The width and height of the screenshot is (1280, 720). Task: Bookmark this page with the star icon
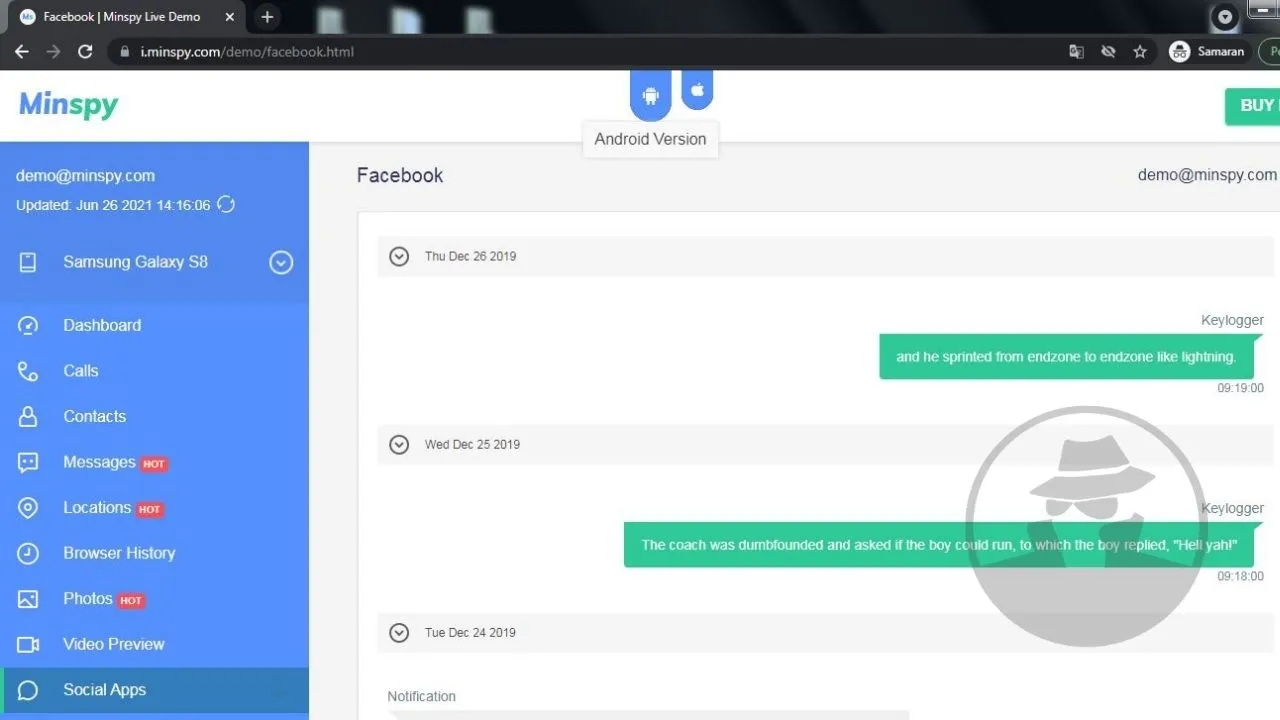(1139, 52)
